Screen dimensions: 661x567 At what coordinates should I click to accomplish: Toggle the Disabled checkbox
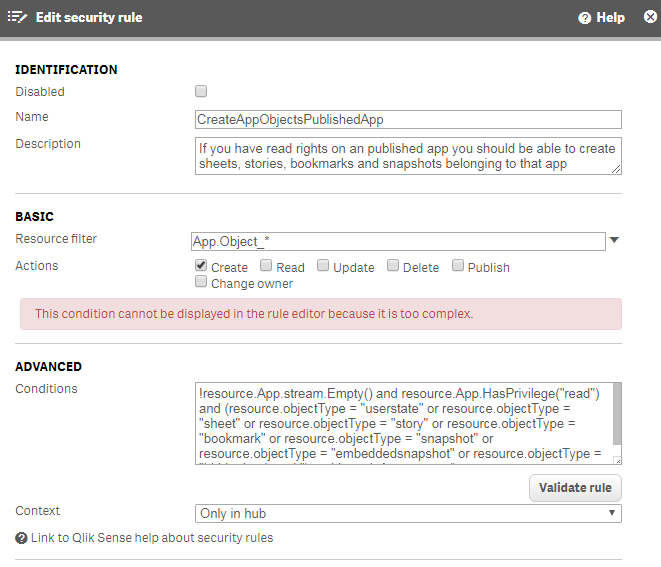[x=201, y=91]
